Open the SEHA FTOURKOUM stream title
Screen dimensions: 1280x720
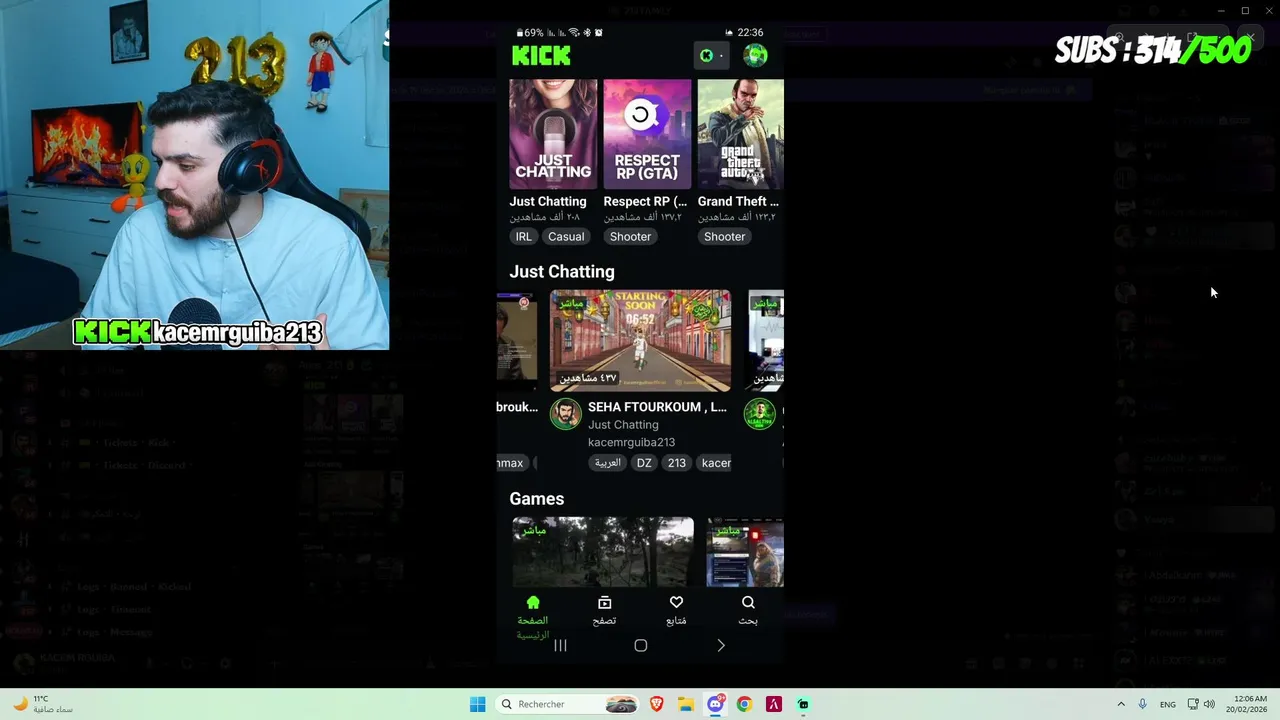657,407
